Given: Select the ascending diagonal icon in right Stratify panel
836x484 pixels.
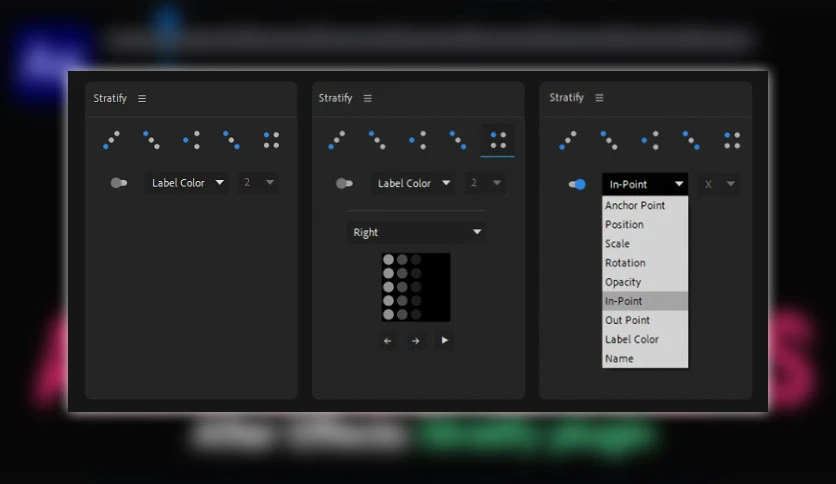Looking at the screenshot, I should point(568,140).
